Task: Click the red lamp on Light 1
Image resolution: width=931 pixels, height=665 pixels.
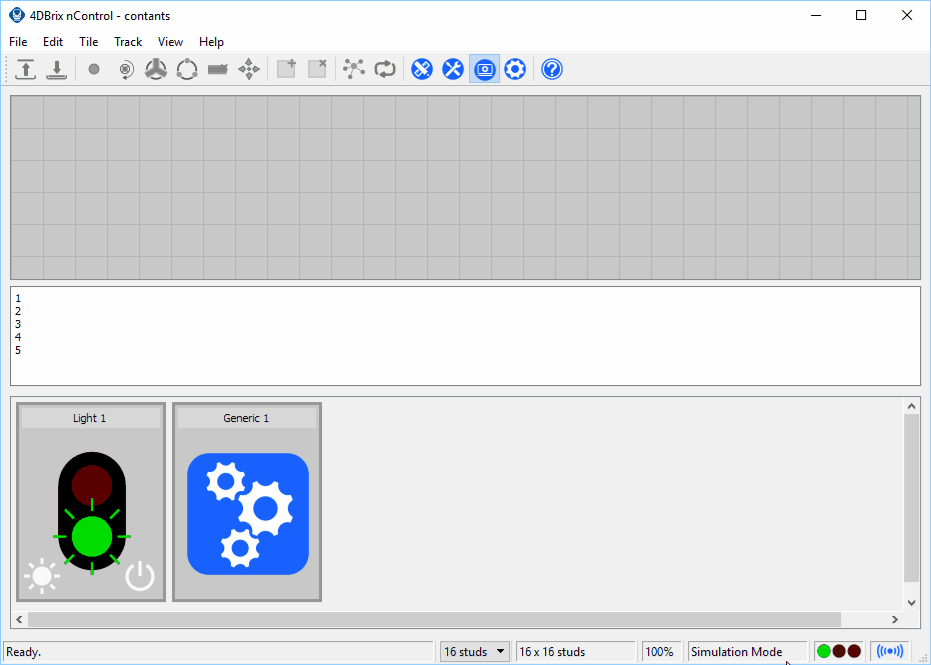Action: [x=92, y=485]
